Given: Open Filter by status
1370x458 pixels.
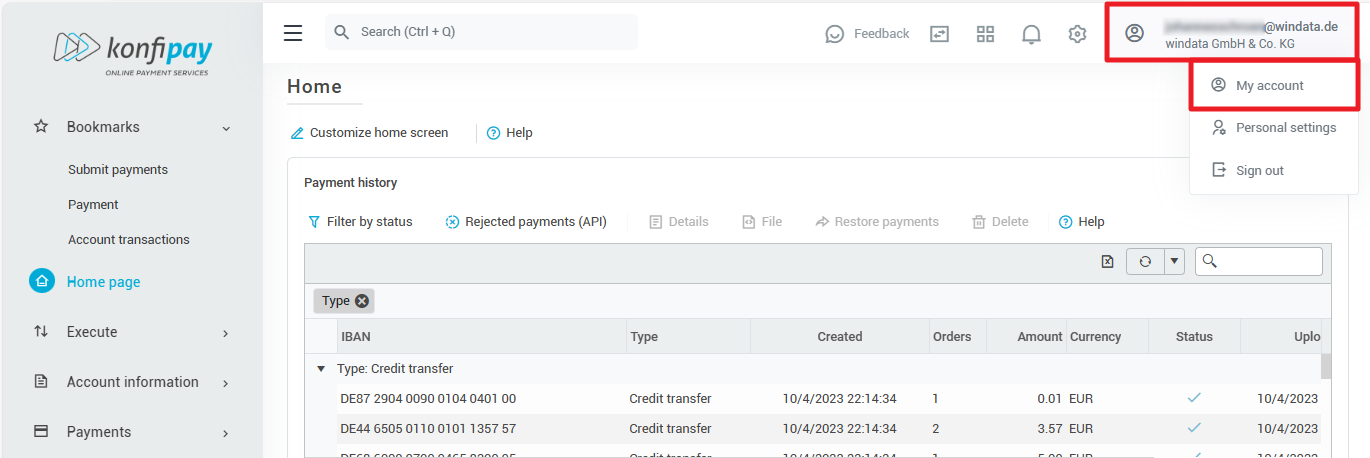Looking at the screenshot, I should (360, 222).
